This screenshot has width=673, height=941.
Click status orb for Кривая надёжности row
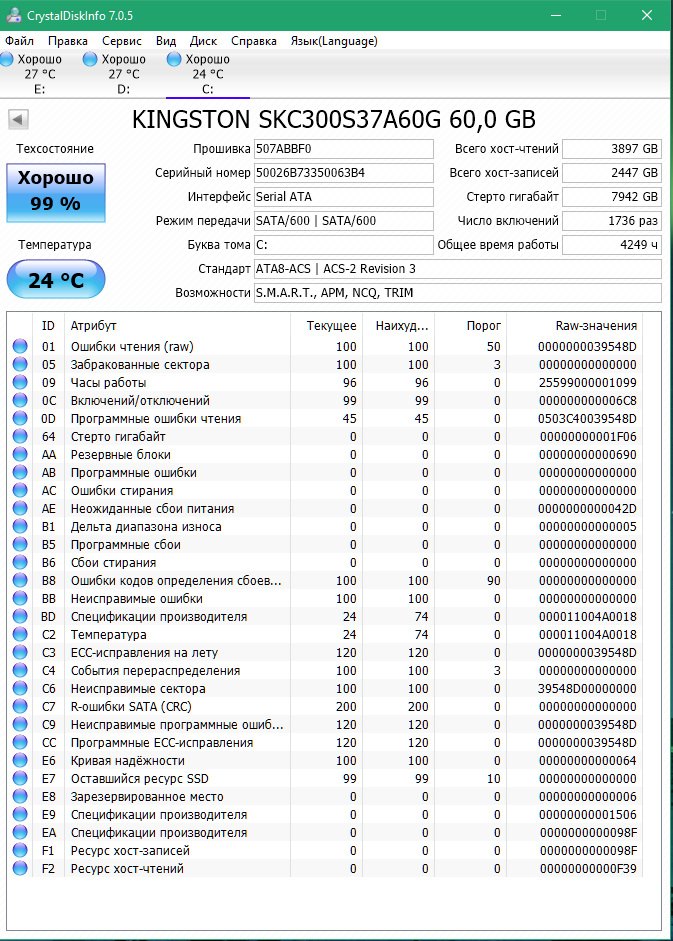coord(20,760)
